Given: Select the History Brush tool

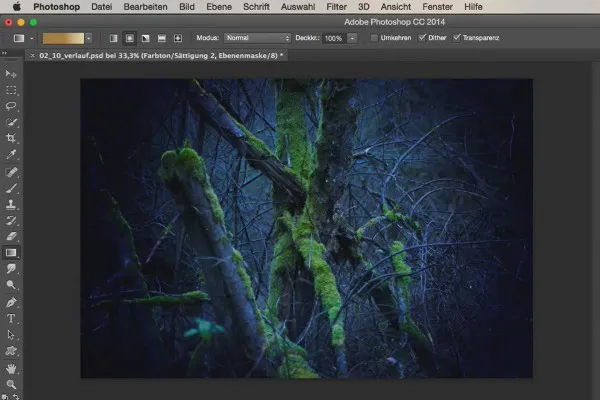Looking at the screenshot, I should (x=11, y=220).
